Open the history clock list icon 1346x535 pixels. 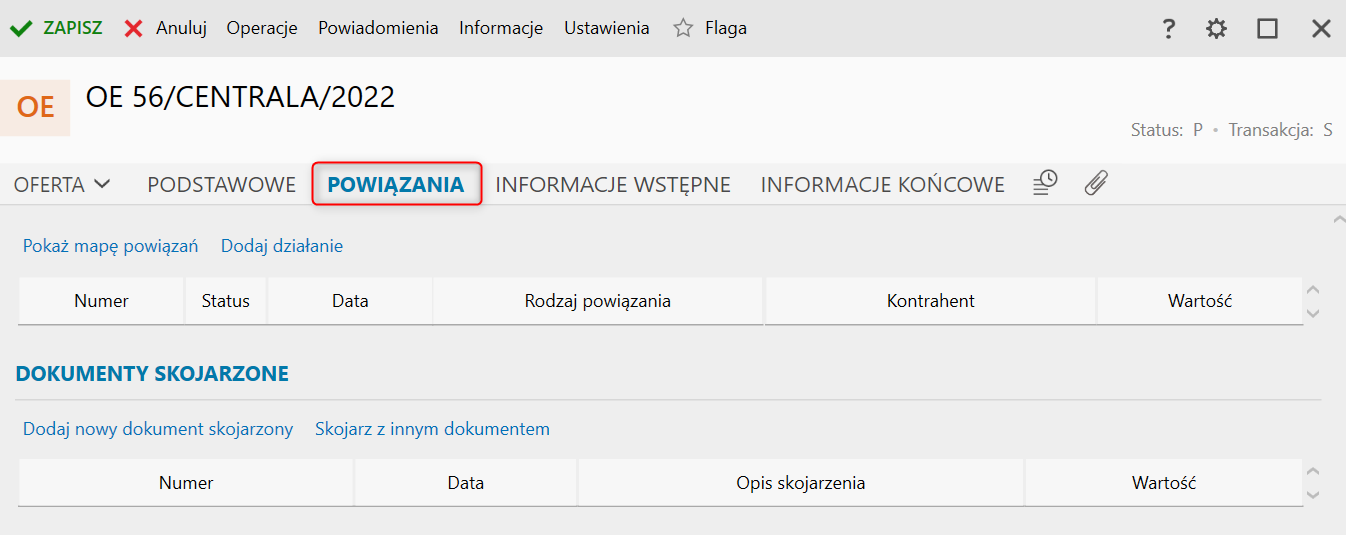(1045, 183)
